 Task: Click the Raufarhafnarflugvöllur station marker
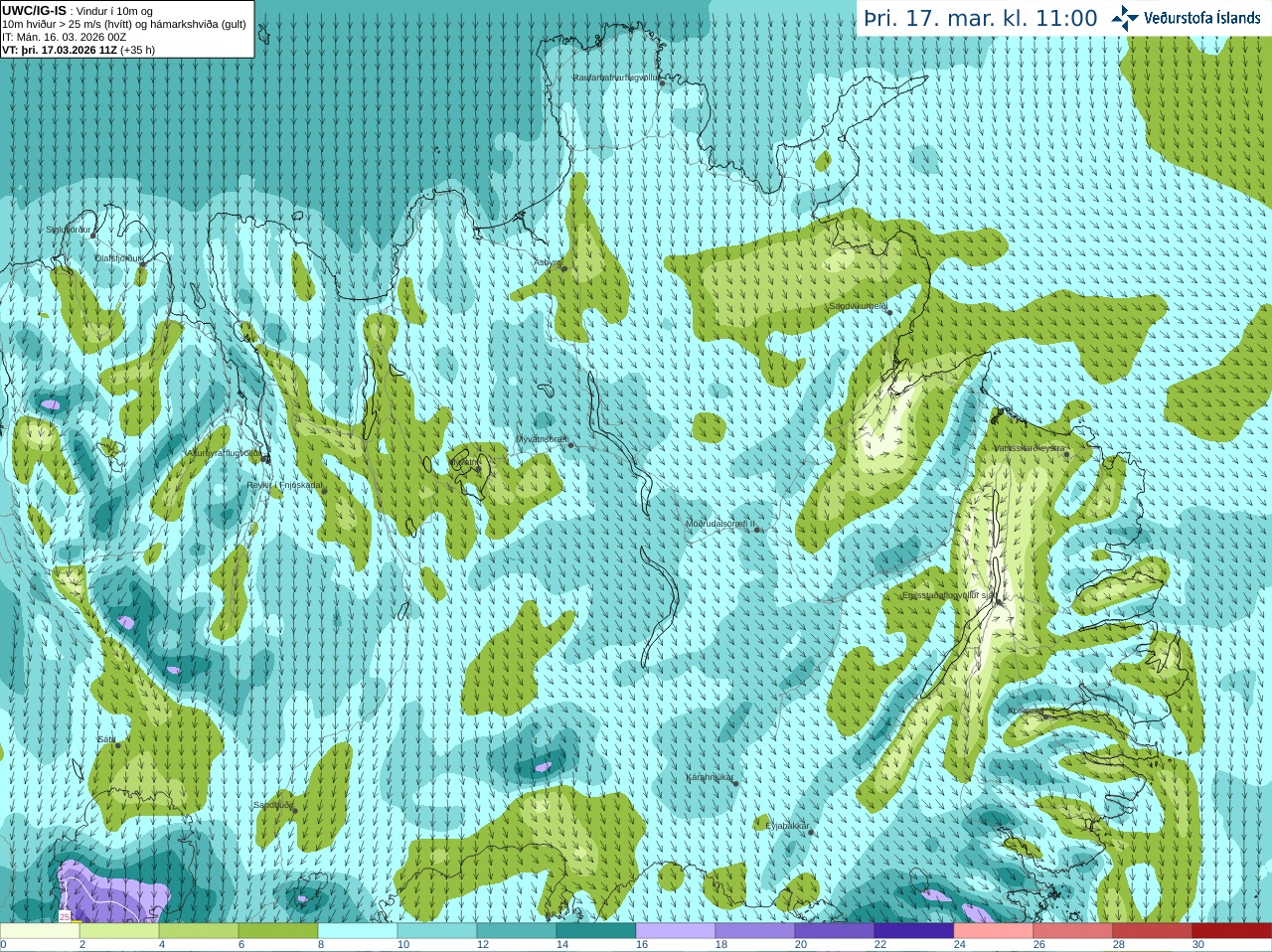[x=663, y=83]
